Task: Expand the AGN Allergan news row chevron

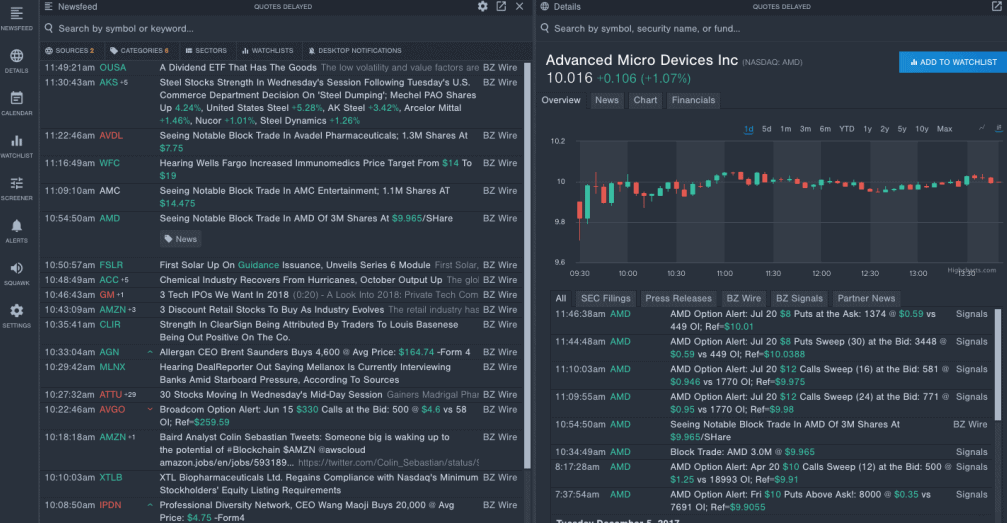Action: click(x=150, y=352)
